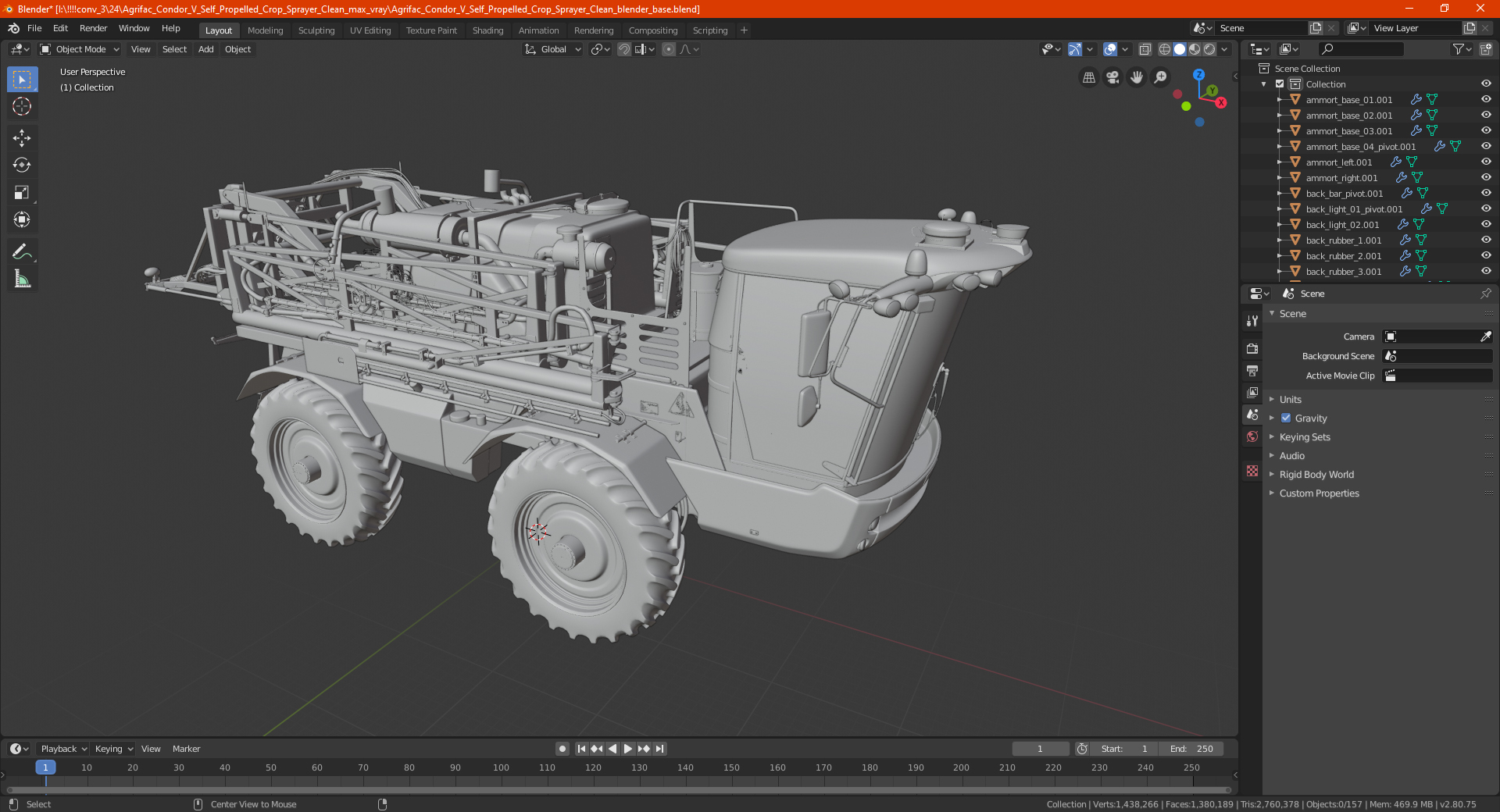Click the pan view hand icon
The image size is (1500, 812).
click(1137, 77)
